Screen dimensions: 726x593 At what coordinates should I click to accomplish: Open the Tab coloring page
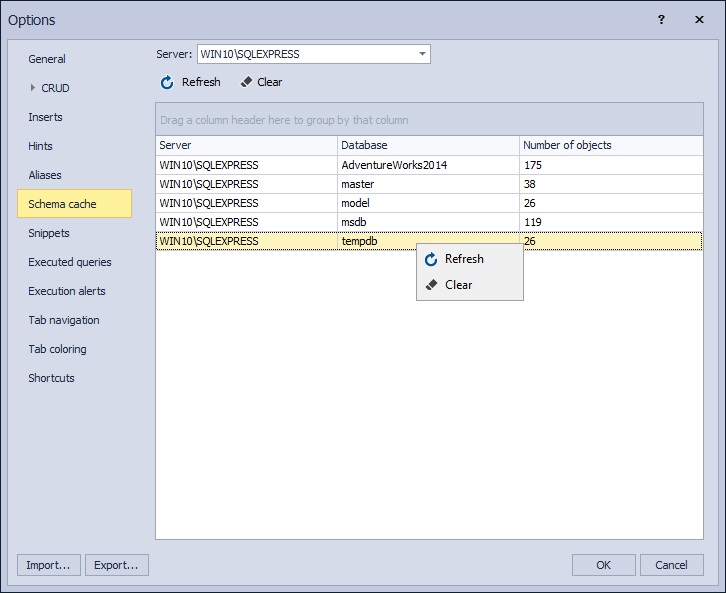57,349
